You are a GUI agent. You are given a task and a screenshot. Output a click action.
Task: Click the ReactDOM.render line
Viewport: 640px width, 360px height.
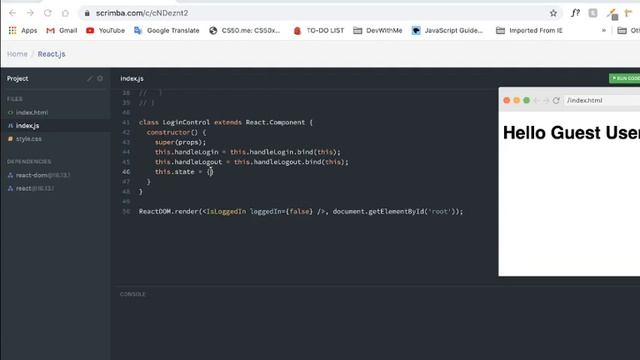pos(301,211)
